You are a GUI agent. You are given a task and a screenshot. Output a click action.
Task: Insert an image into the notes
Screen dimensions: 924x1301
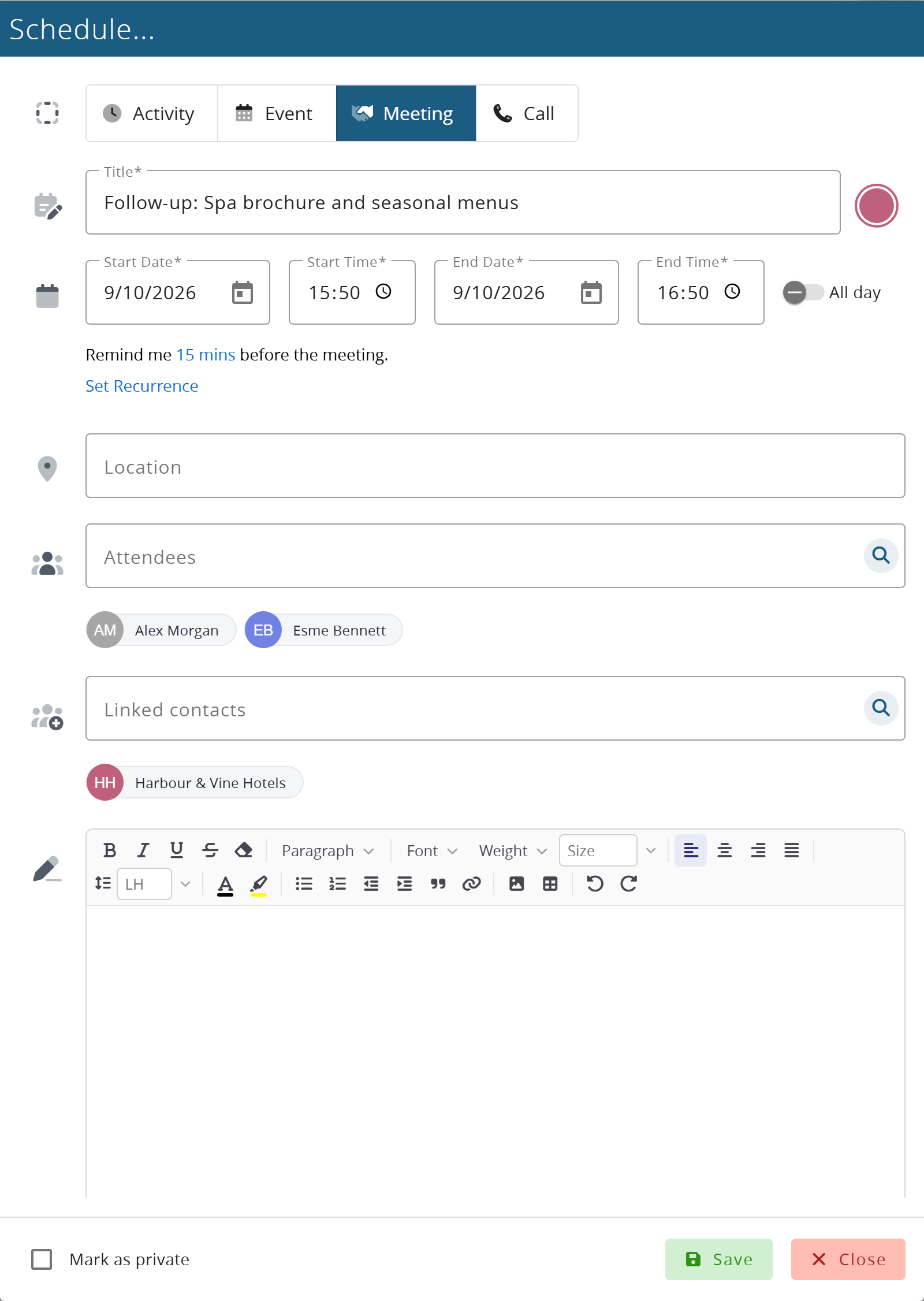click(x=516, y=884)
